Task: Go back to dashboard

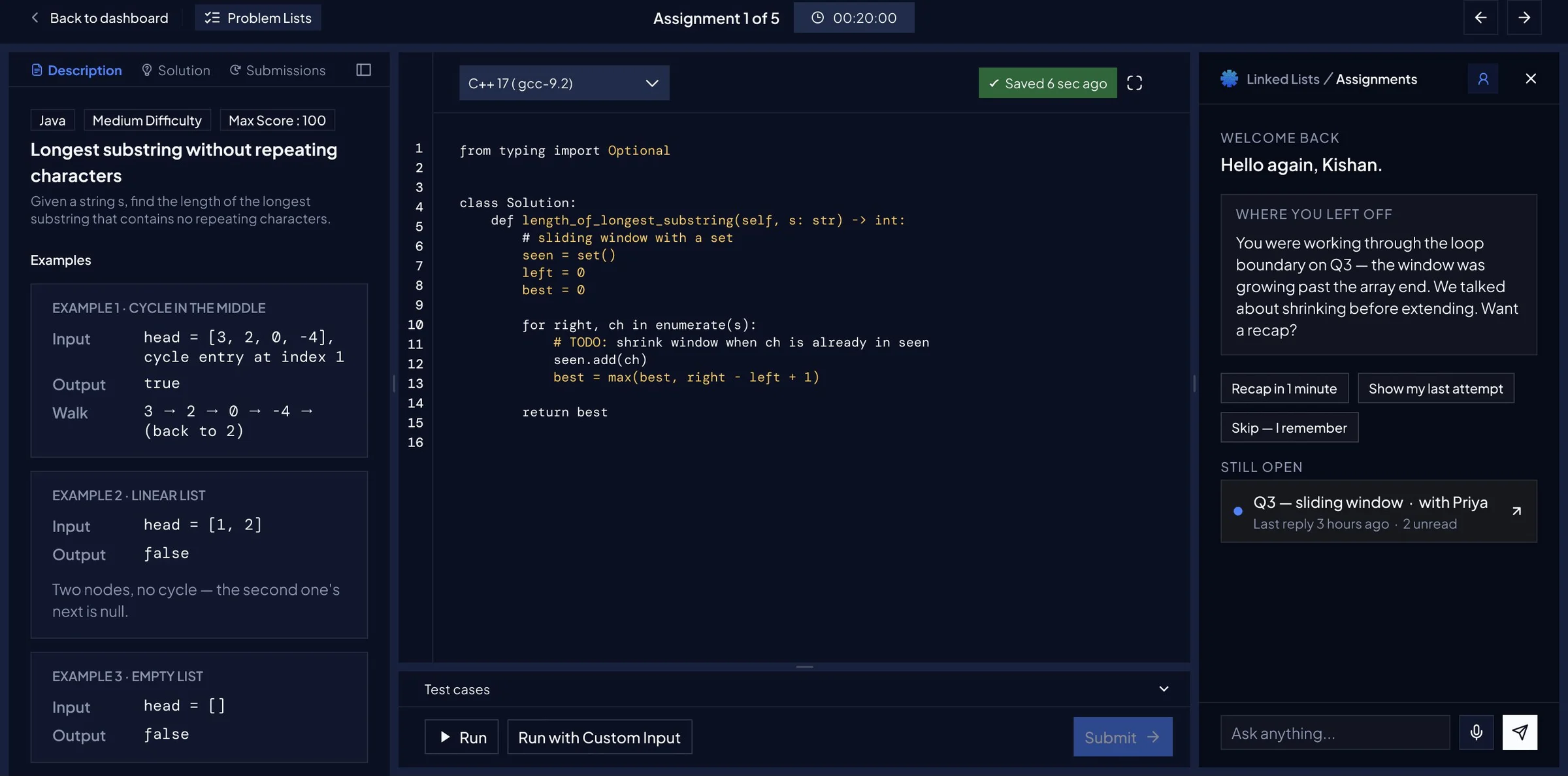Action: pos(99,18)
